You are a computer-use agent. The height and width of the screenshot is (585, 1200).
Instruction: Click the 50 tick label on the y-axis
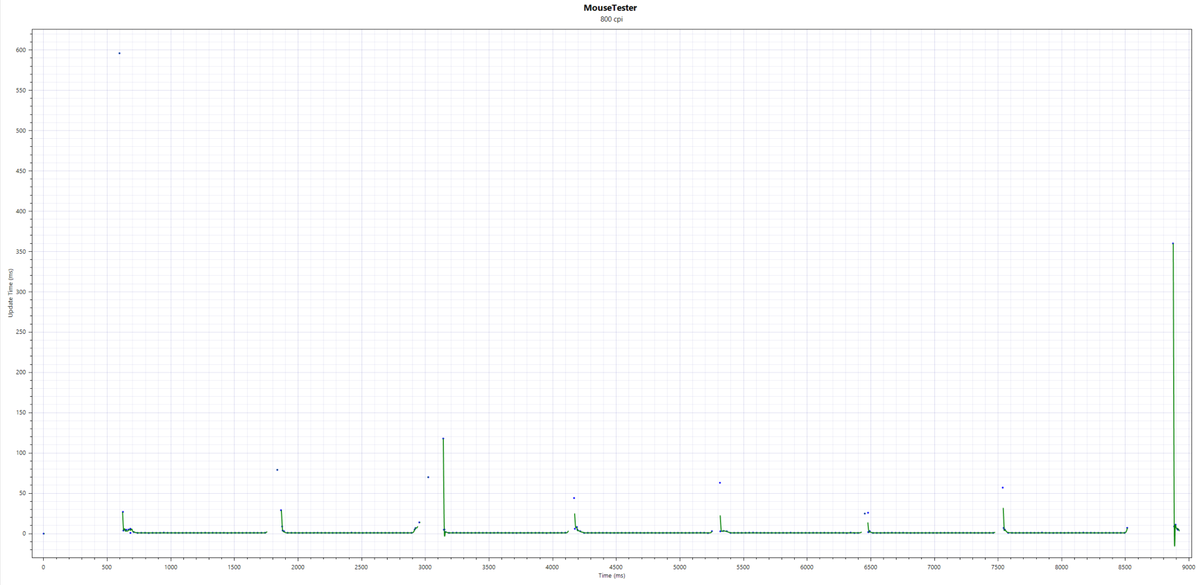pos(23,493)
